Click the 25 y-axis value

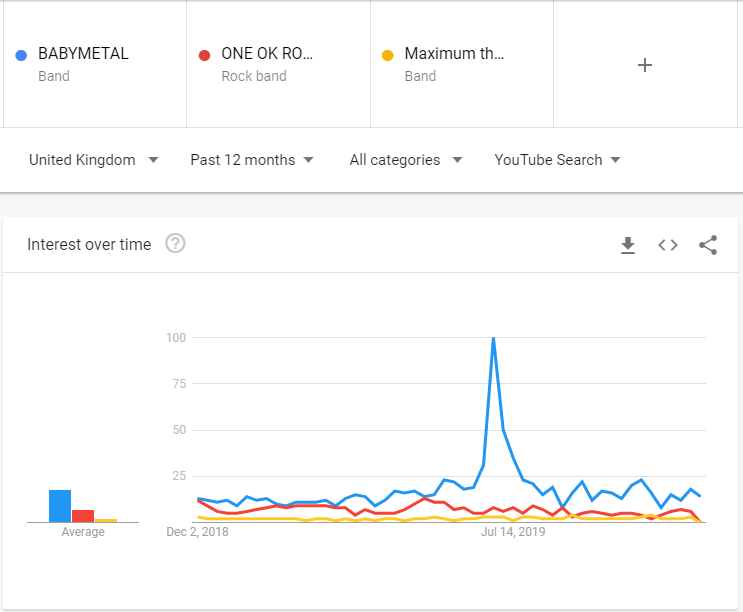(x=179, y=476)
